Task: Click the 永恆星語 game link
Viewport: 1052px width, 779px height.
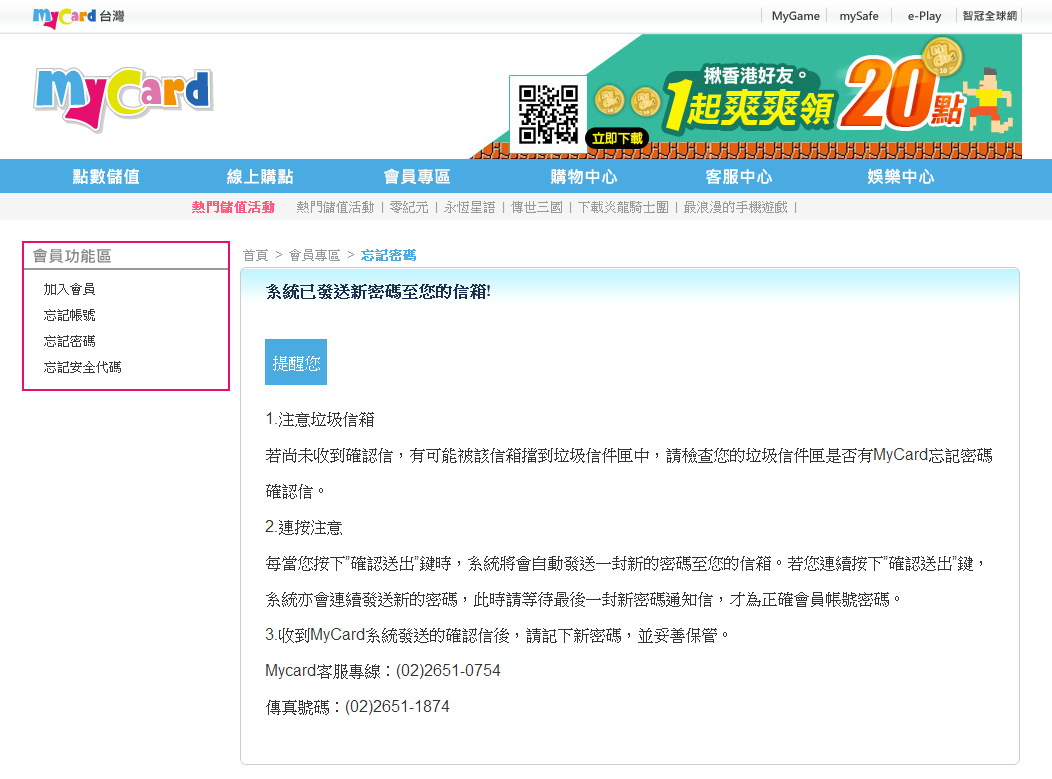Action: coord(469,207)
